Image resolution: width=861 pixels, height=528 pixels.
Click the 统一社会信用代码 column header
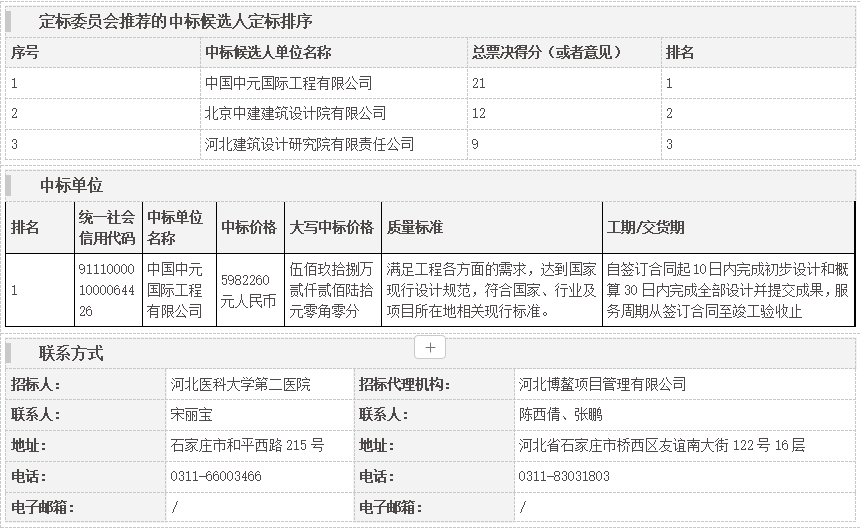click(x=107, y=228)
